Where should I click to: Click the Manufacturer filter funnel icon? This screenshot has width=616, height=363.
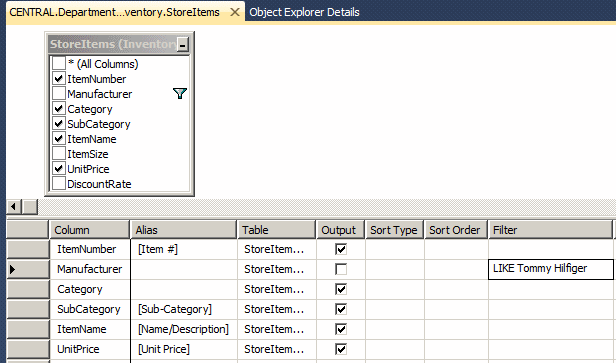[180, 94]
